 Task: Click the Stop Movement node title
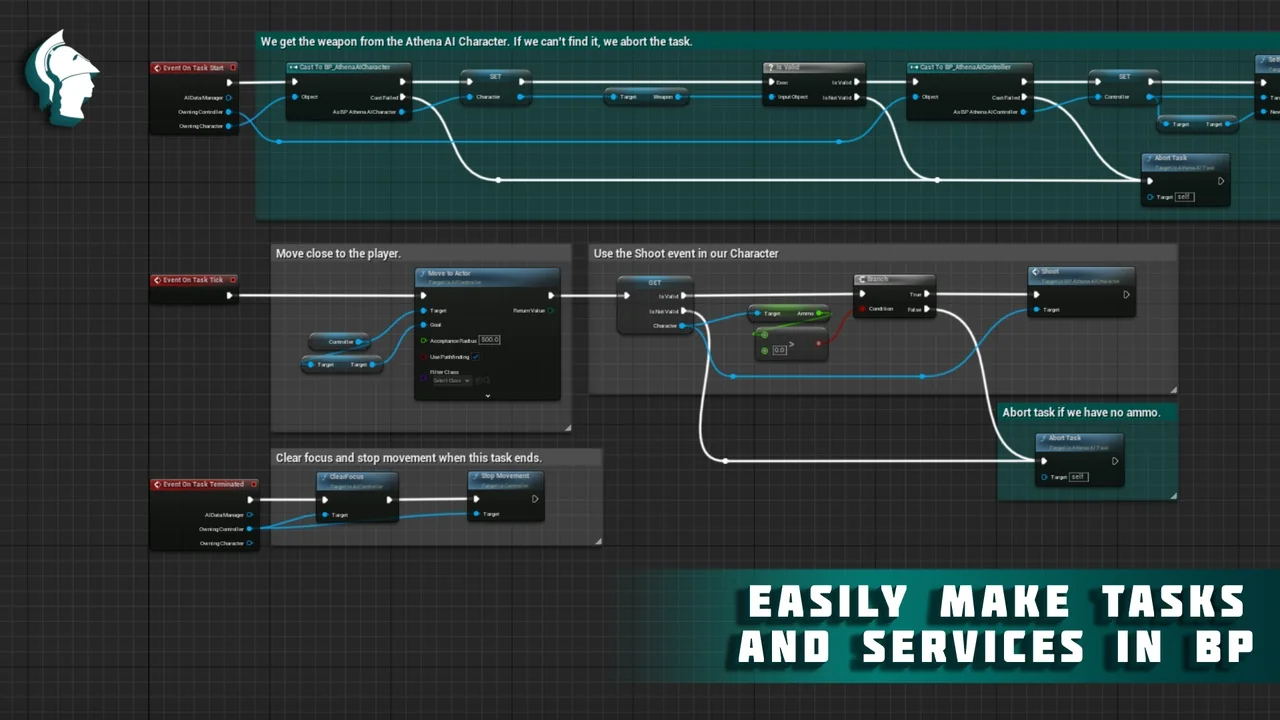point(506,476)
